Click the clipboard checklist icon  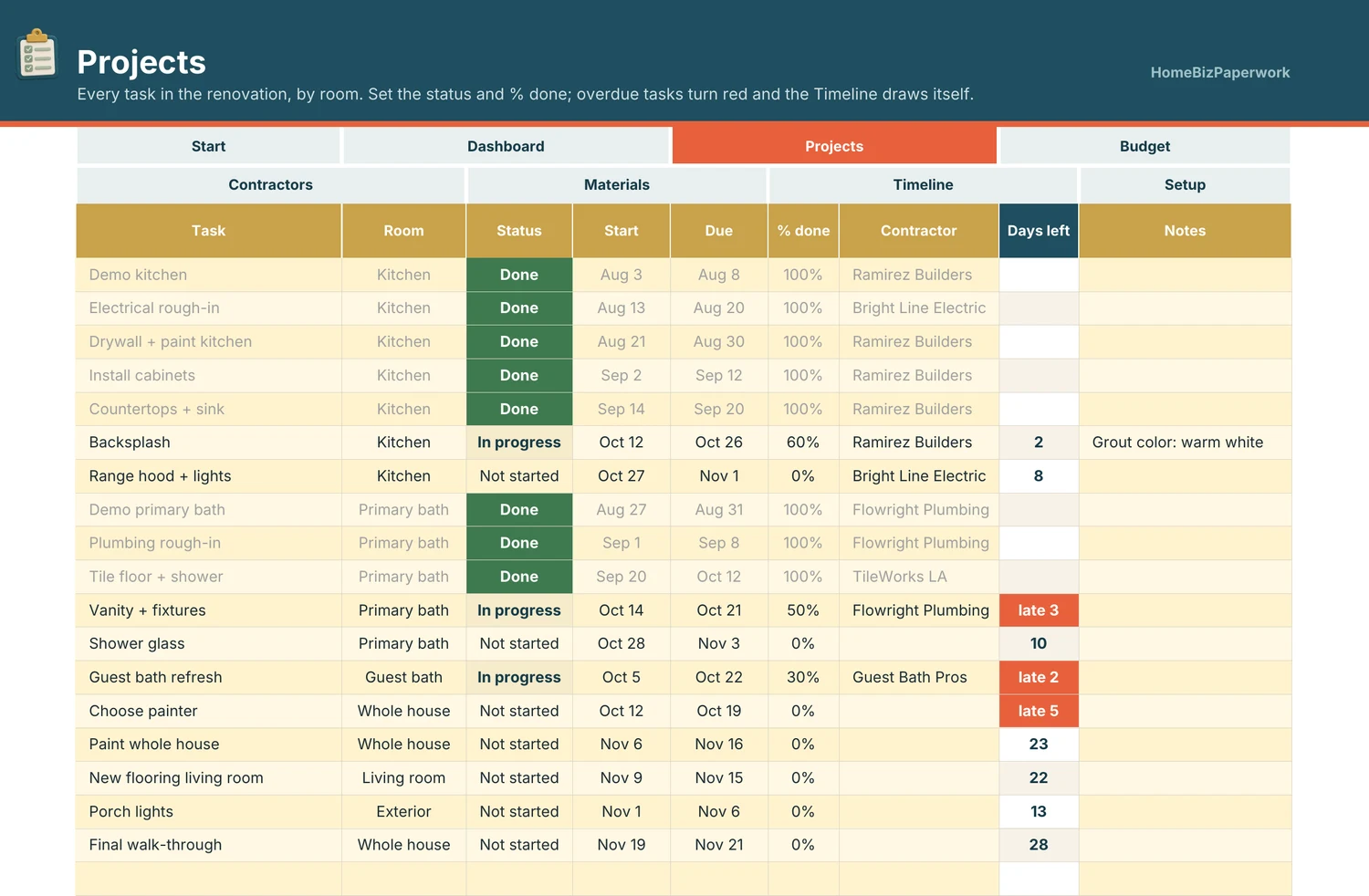tap(37, 55)
